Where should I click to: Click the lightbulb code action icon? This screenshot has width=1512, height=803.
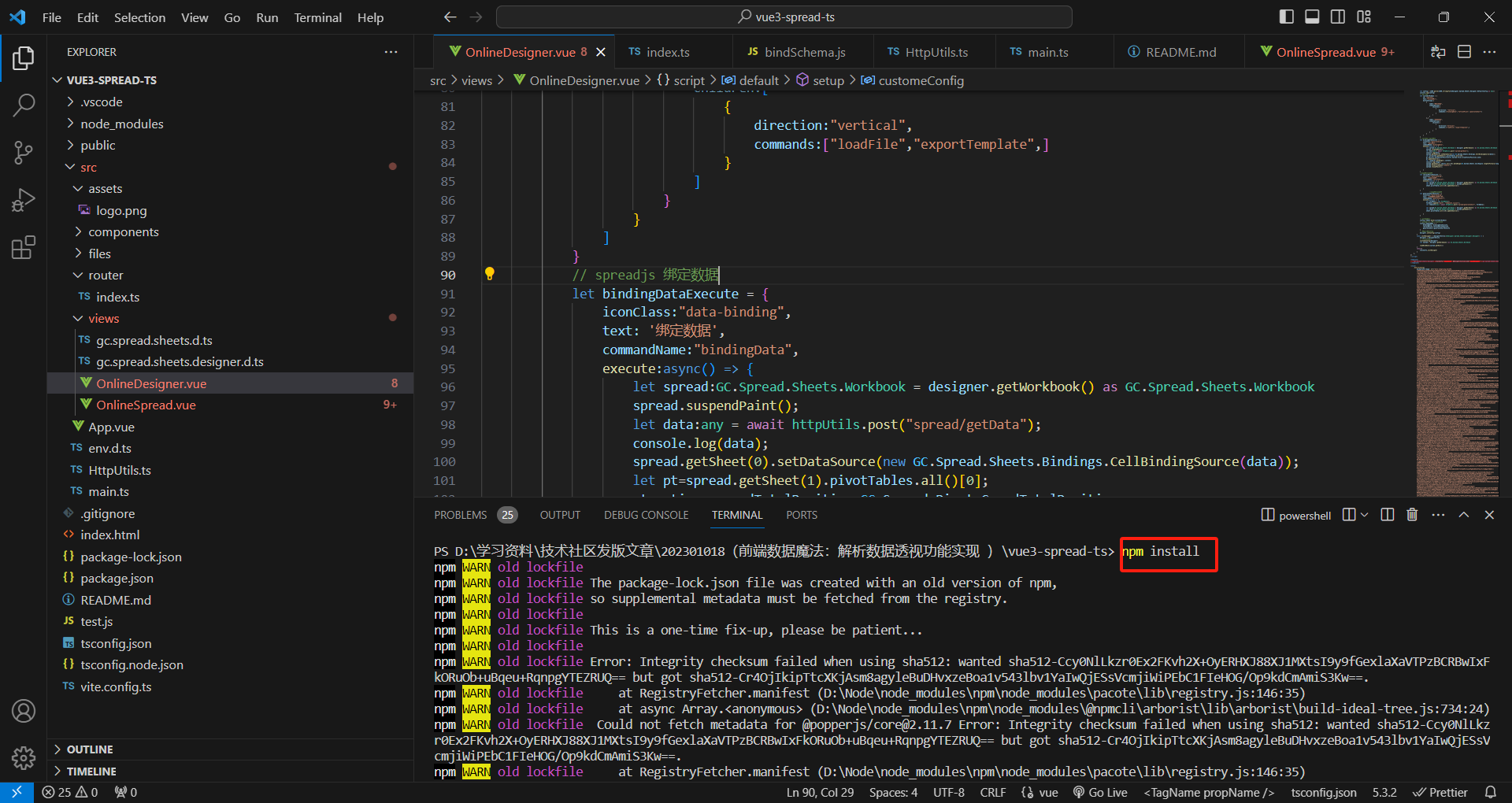[x=489, y=274]
